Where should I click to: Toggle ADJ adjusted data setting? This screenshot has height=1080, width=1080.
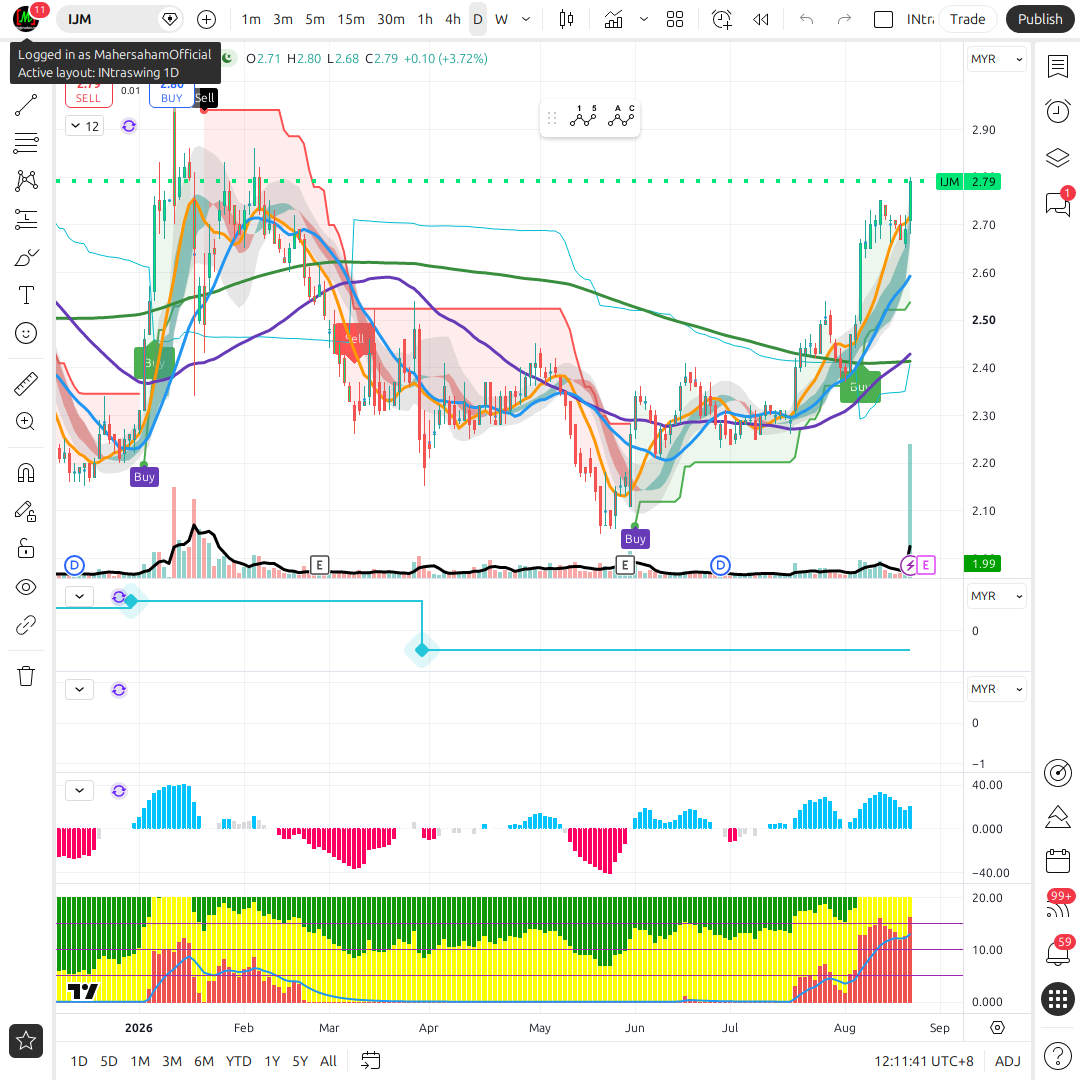pos(1008,1061)
